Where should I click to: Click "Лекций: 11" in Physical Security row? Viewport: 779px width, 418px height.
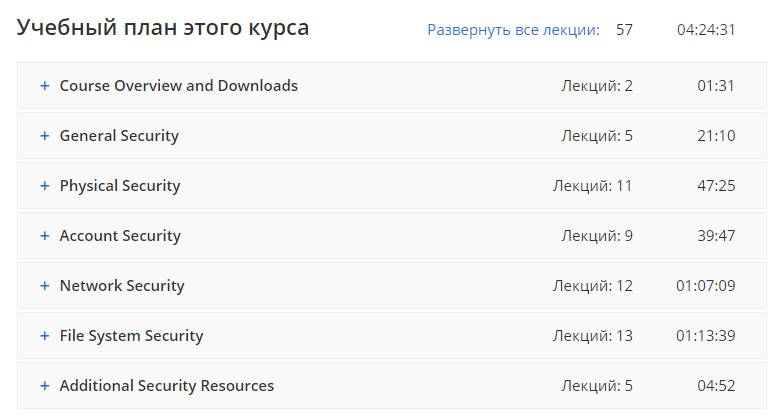(x=593, y=186)
